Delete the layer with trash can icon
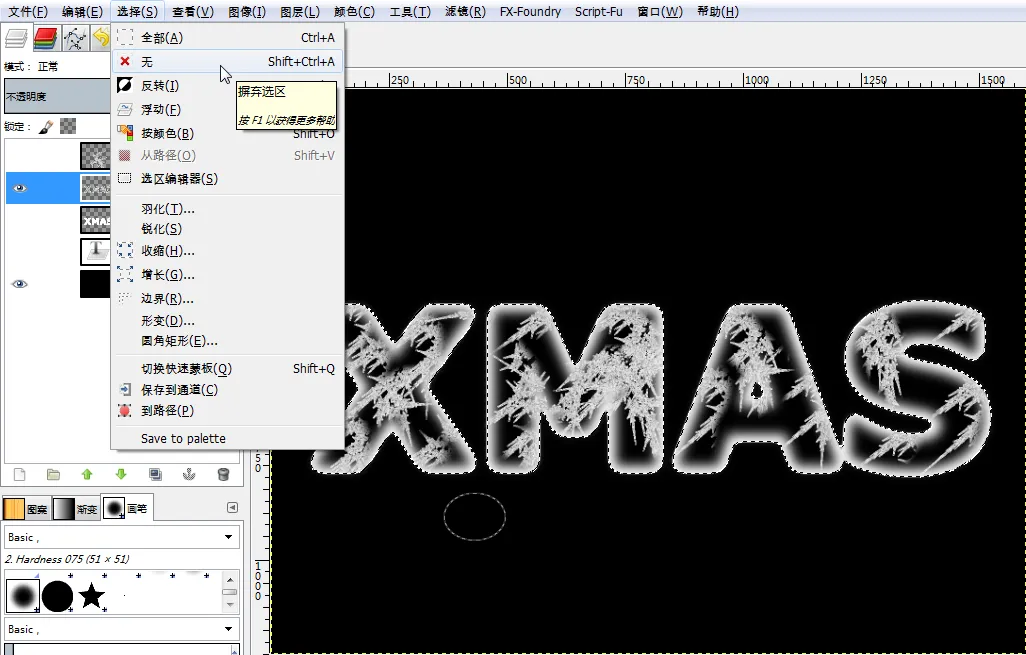The width and height of the screenshot is (1026, 655). pos(223,474)
